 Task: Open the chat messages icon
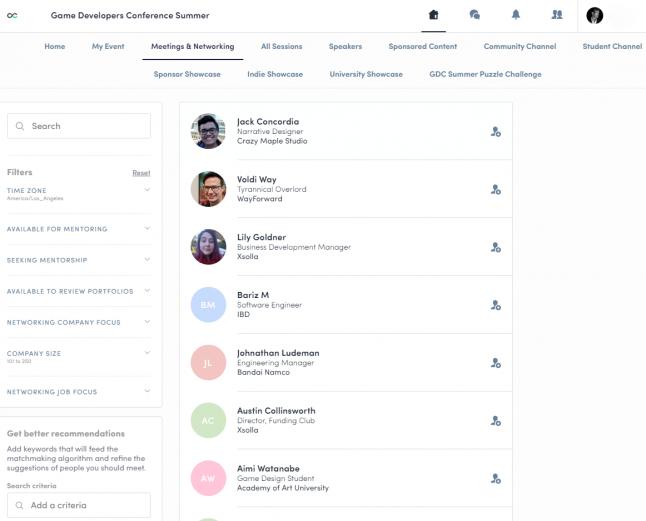point(475,15)
